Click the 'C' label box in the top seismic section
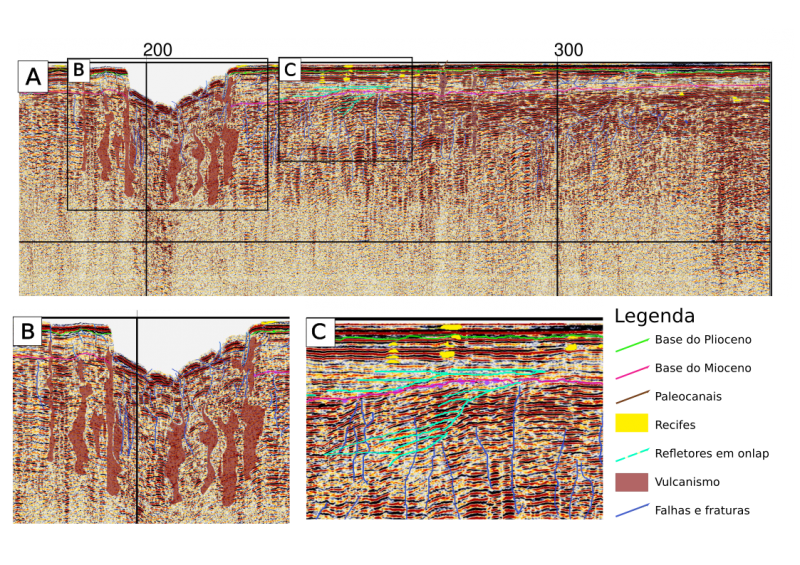Screen dimensions: 800x565 tap(290, 69)
